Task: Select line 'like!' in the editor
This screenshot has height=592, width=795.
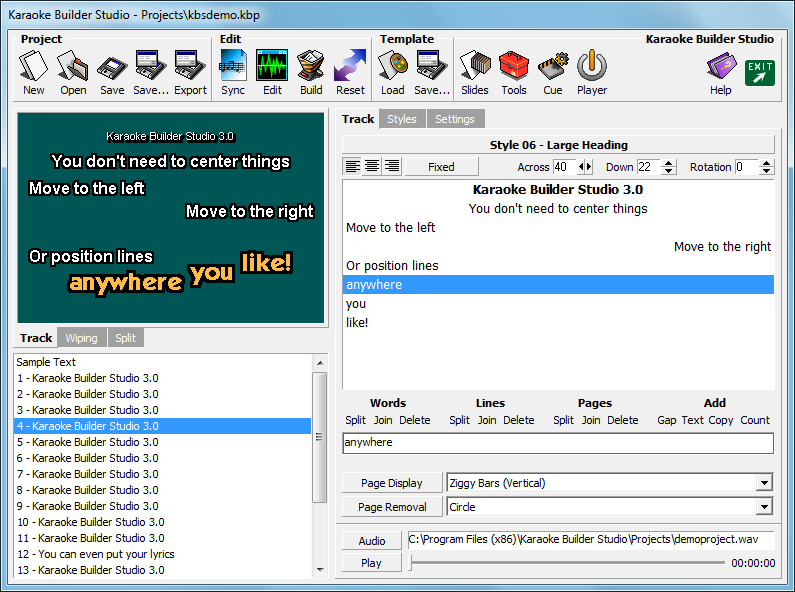Action: pos(558,322)
